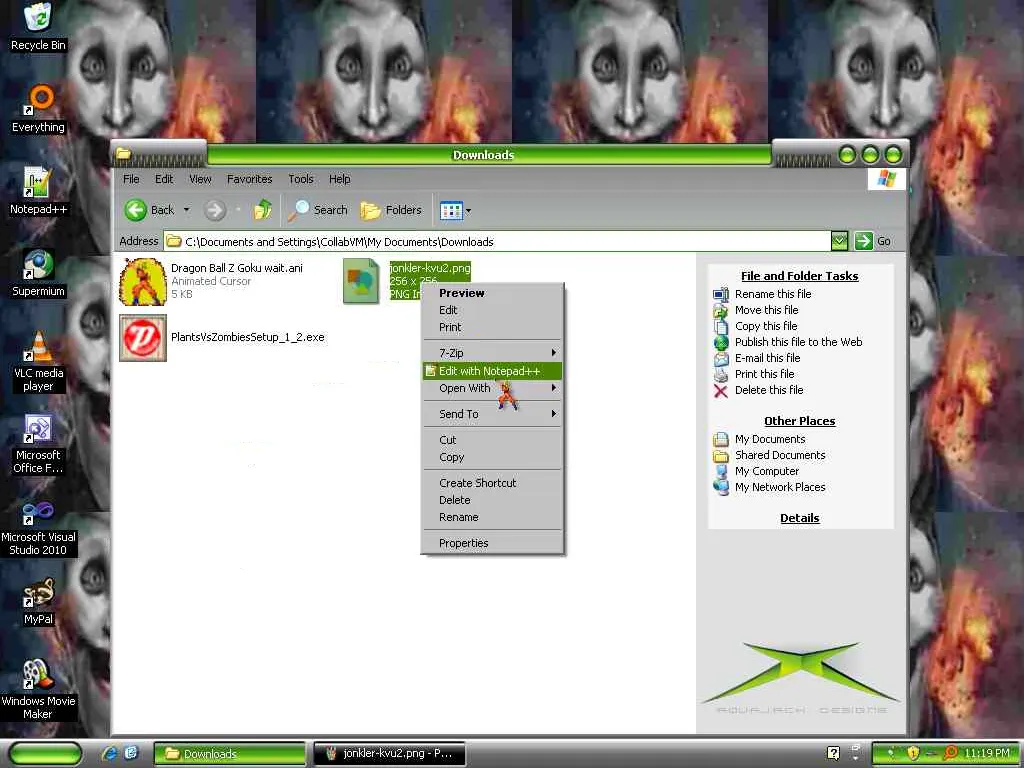Click the Delete this file red X icon
The image size is (1024, 768).
point(720,391)
